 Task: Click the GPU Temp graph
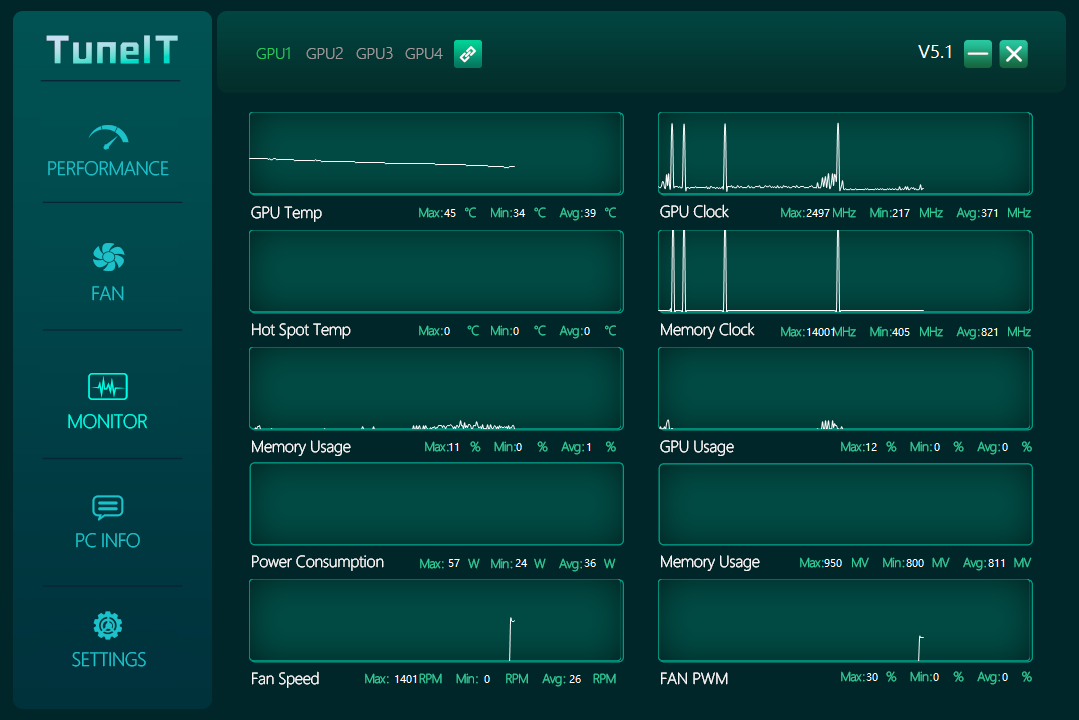(x=436, y=153)
